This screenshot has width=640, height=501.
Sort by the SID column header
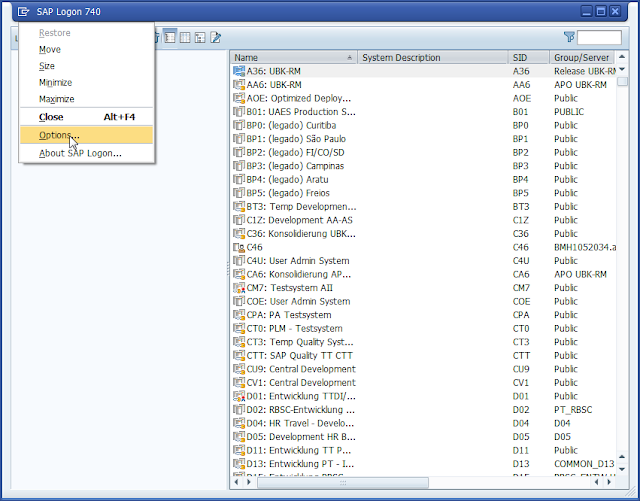pos(529,58)
